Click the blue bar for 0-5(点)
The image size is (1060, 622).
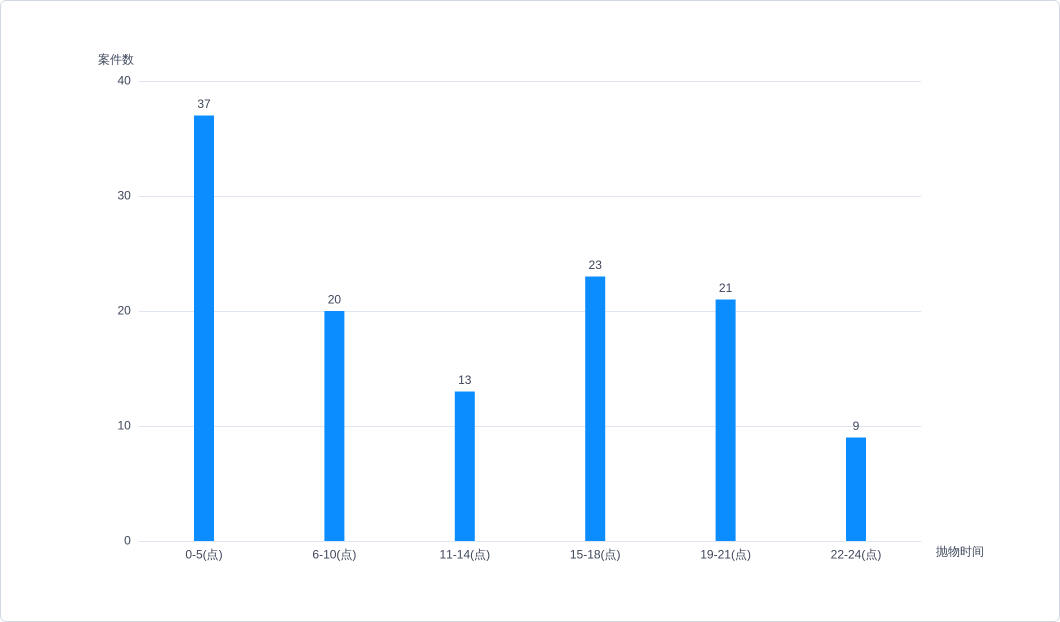[203, 328]
